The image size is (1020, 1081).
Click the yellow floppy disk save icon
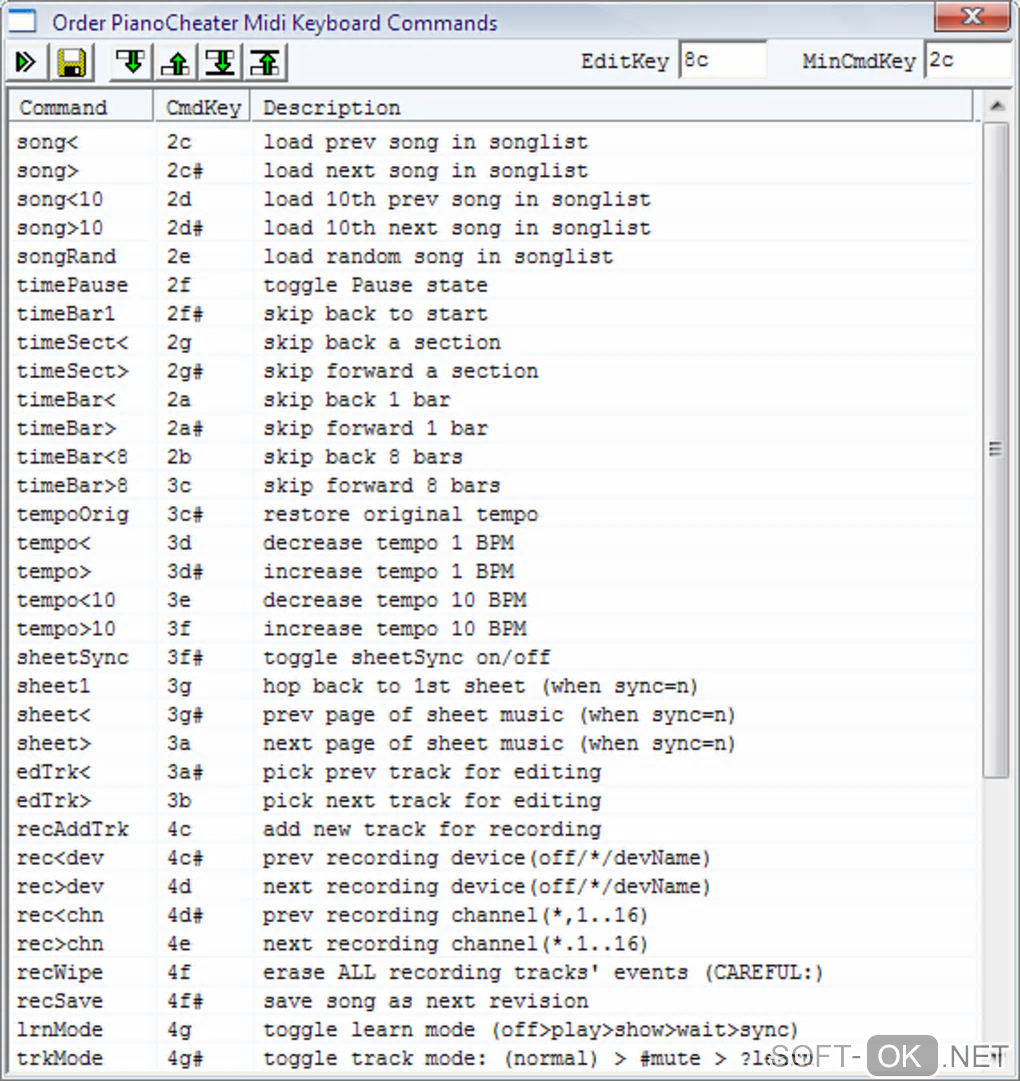pos(72,62)
